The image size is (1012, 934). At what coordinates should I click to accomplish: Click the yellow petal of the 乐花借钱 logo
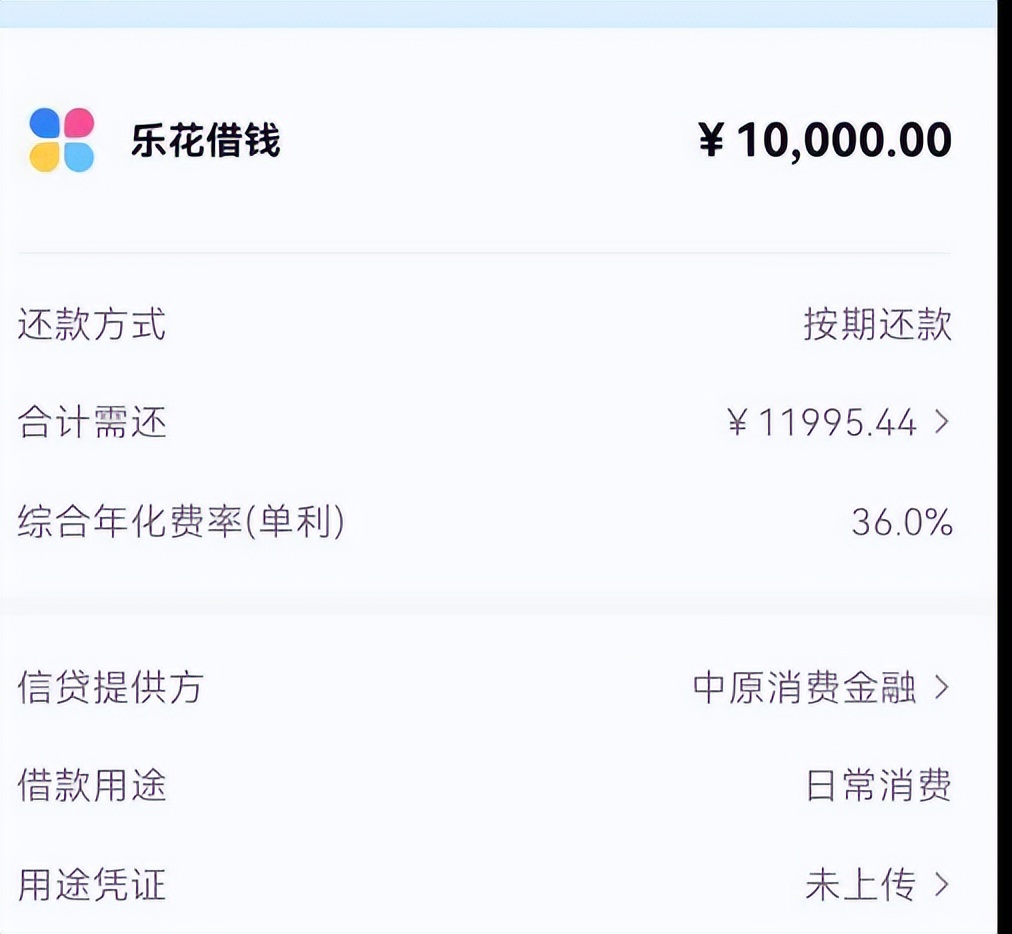(46, 156)
